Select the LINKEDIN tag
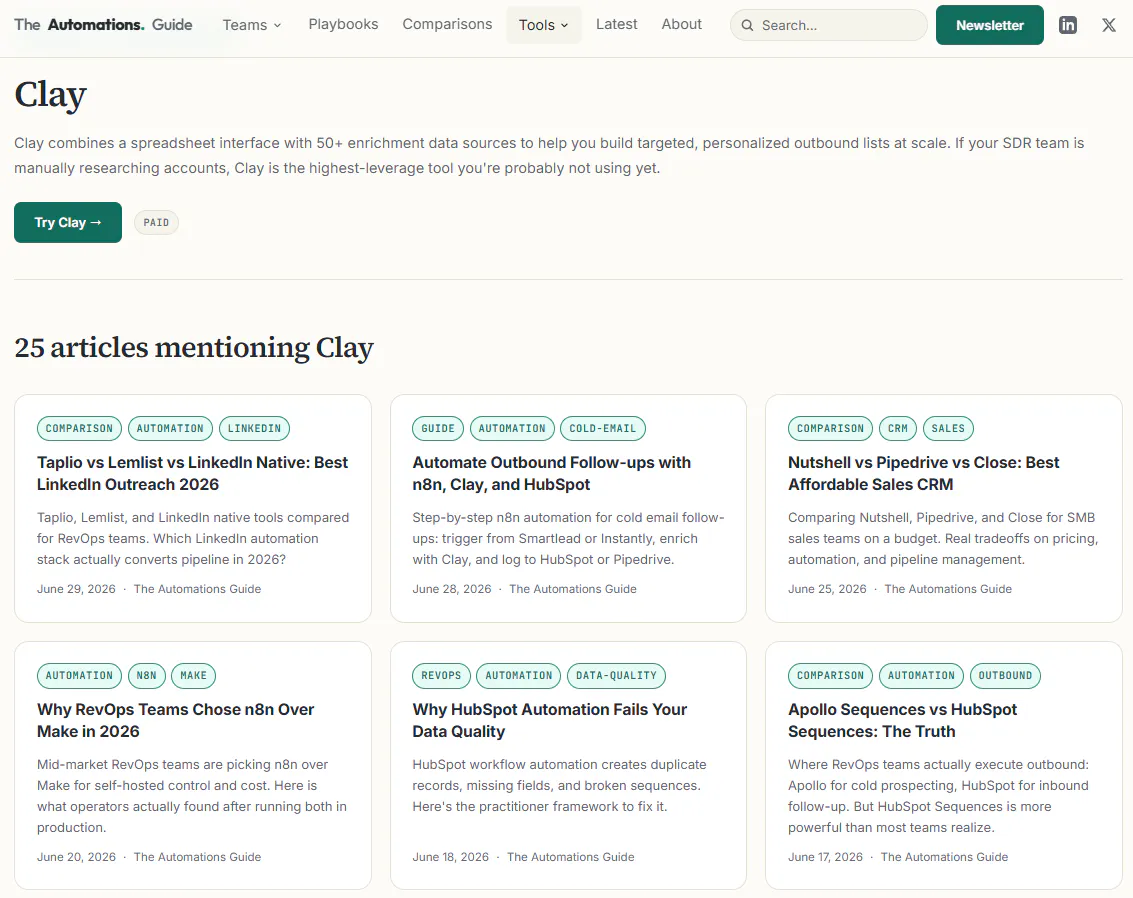 click(x=254, y=428)
